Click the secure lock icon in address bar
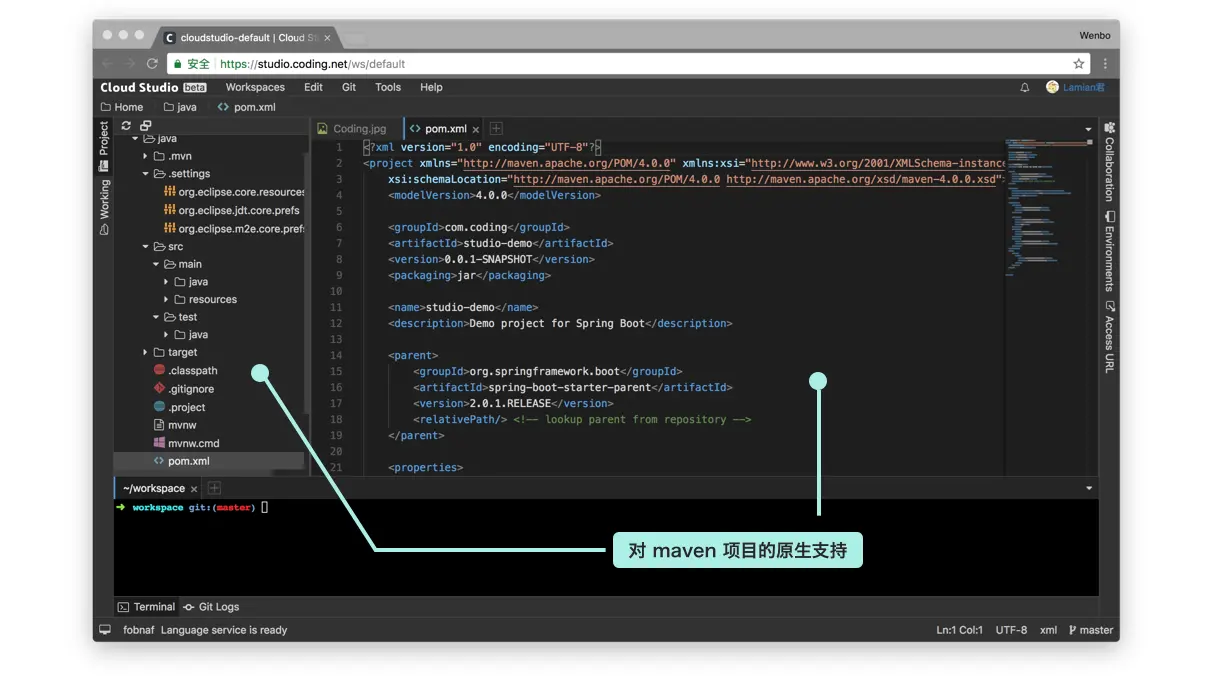Screen dimensions: 1214x676 tap(178, 63)
